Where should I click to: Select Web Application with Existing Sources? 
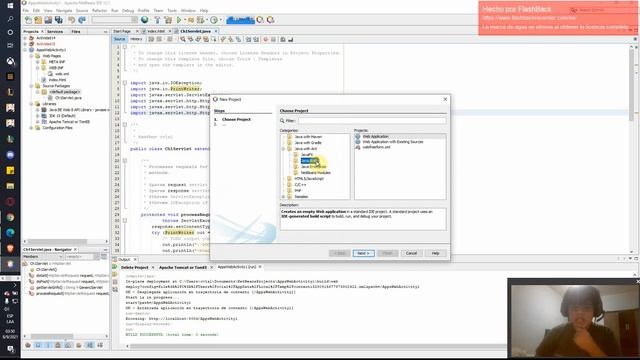(x=393, y=142)
